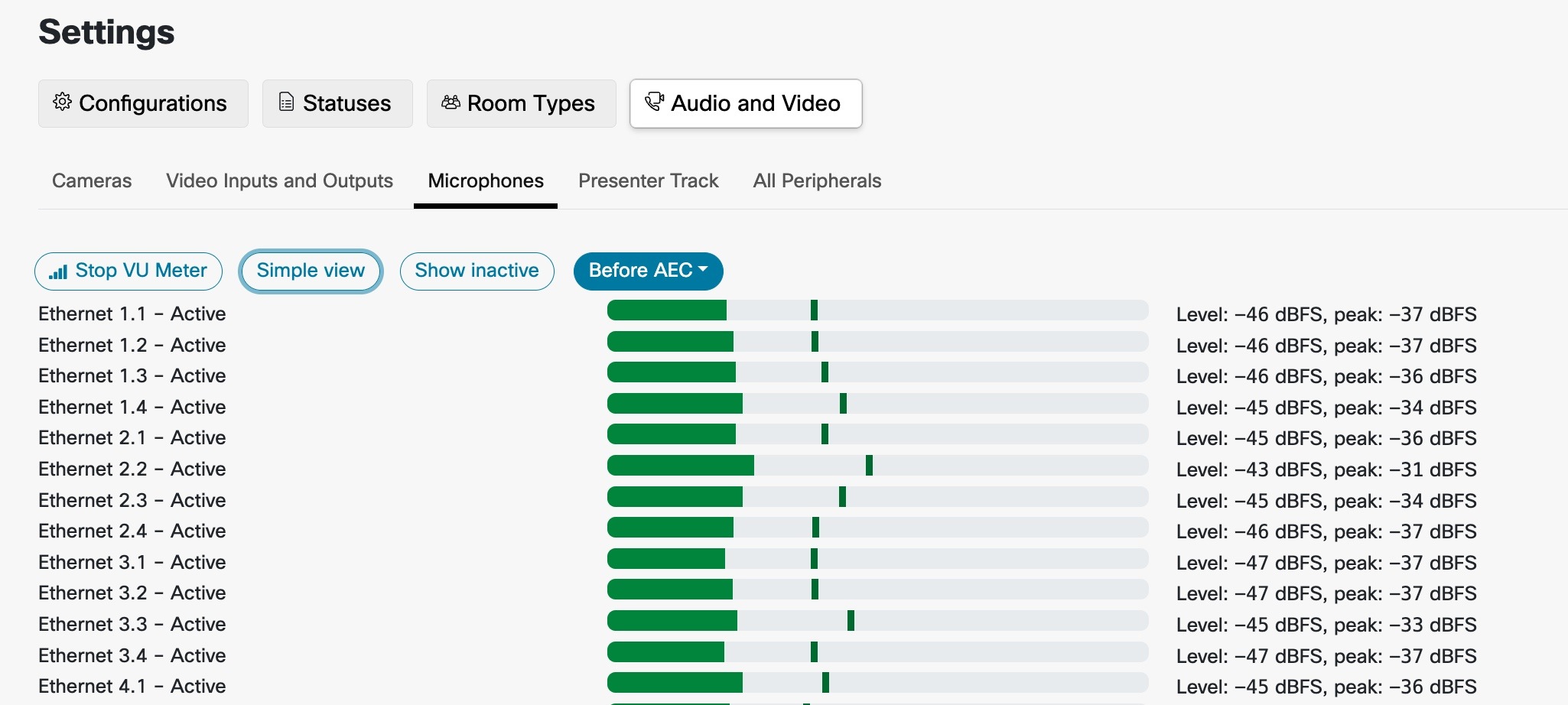Click the Audio and Video headset icon

pyautogui.click(x=655, y=102)
